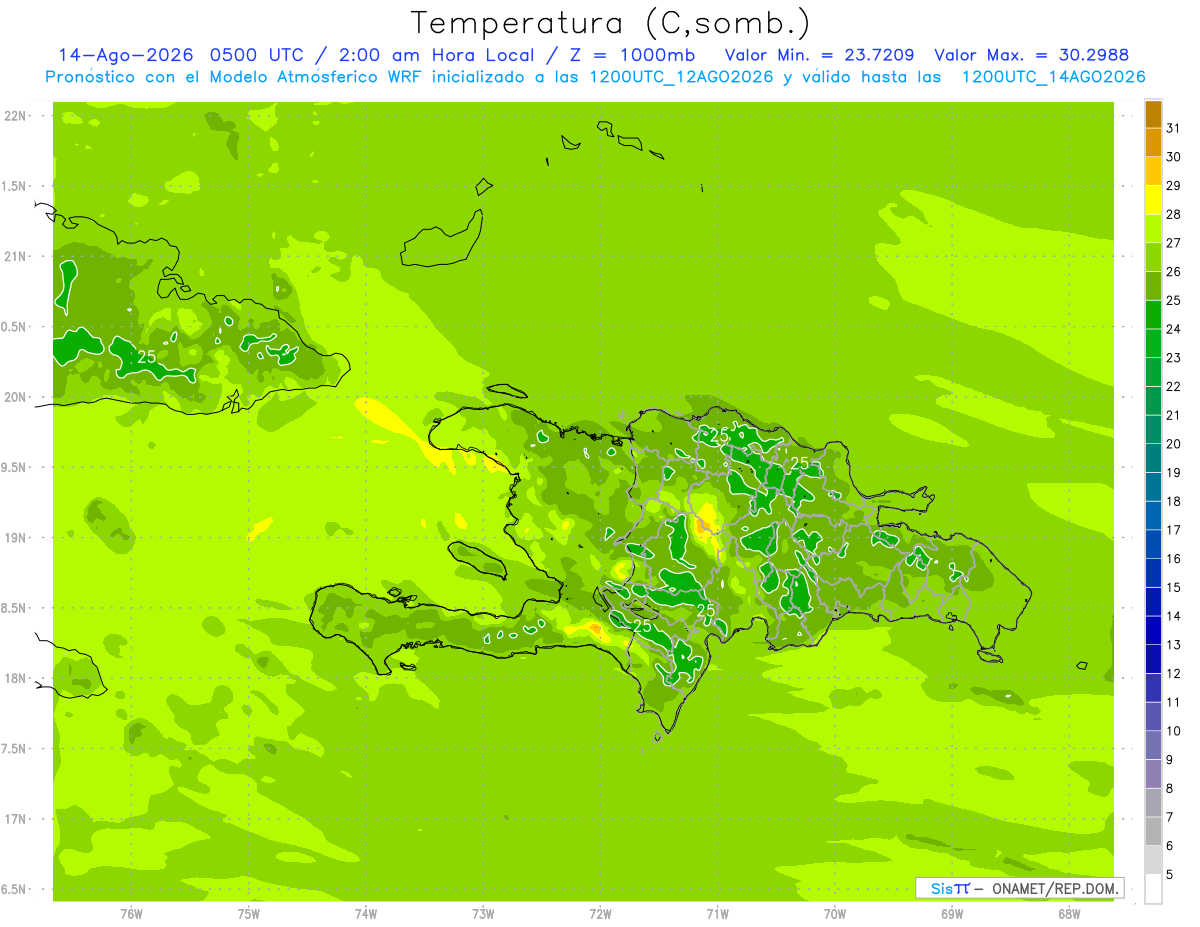Click the "22N" latitude label
1200x927 pixels.
[15, 116]
